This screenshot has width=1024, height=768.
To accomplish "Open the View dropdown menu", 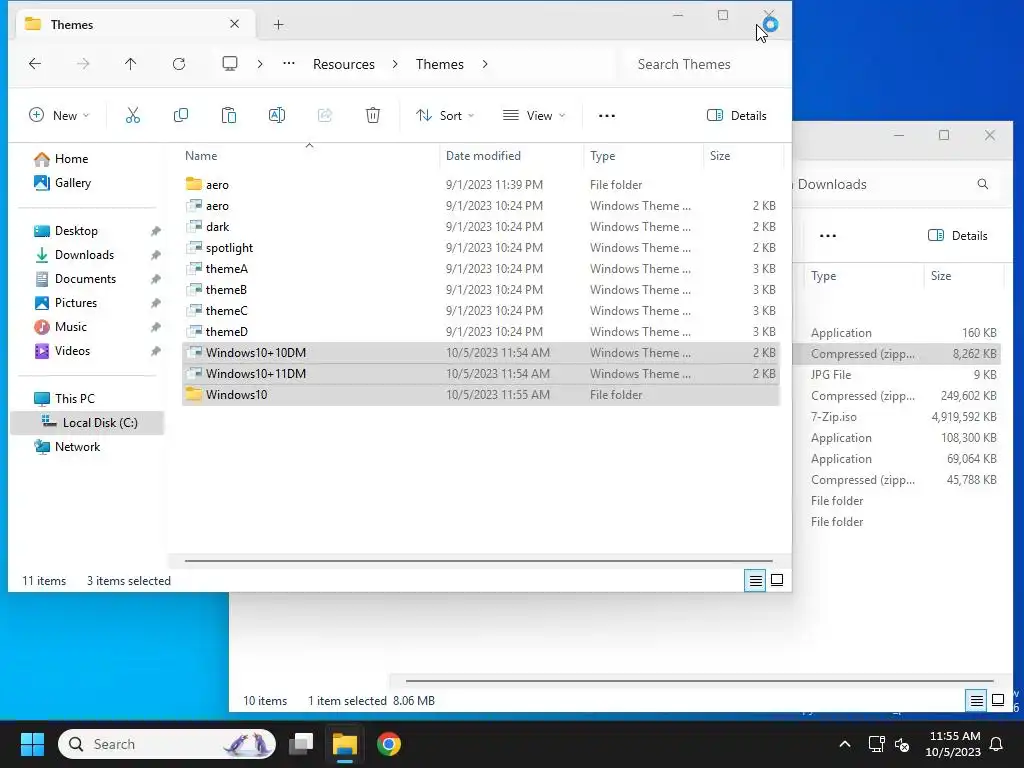I will pyautogui.click(x=534, y=116).
